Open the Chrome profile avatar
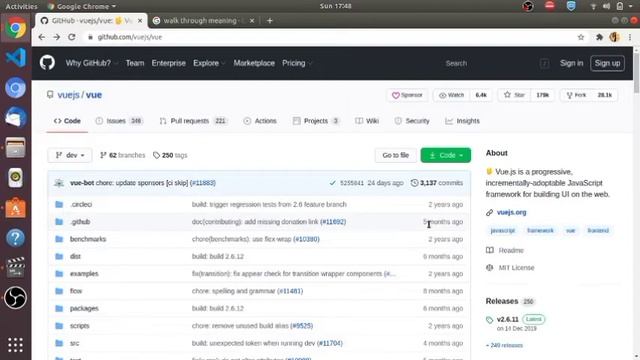This screenshot has width=640, height=360. point(614,37)
